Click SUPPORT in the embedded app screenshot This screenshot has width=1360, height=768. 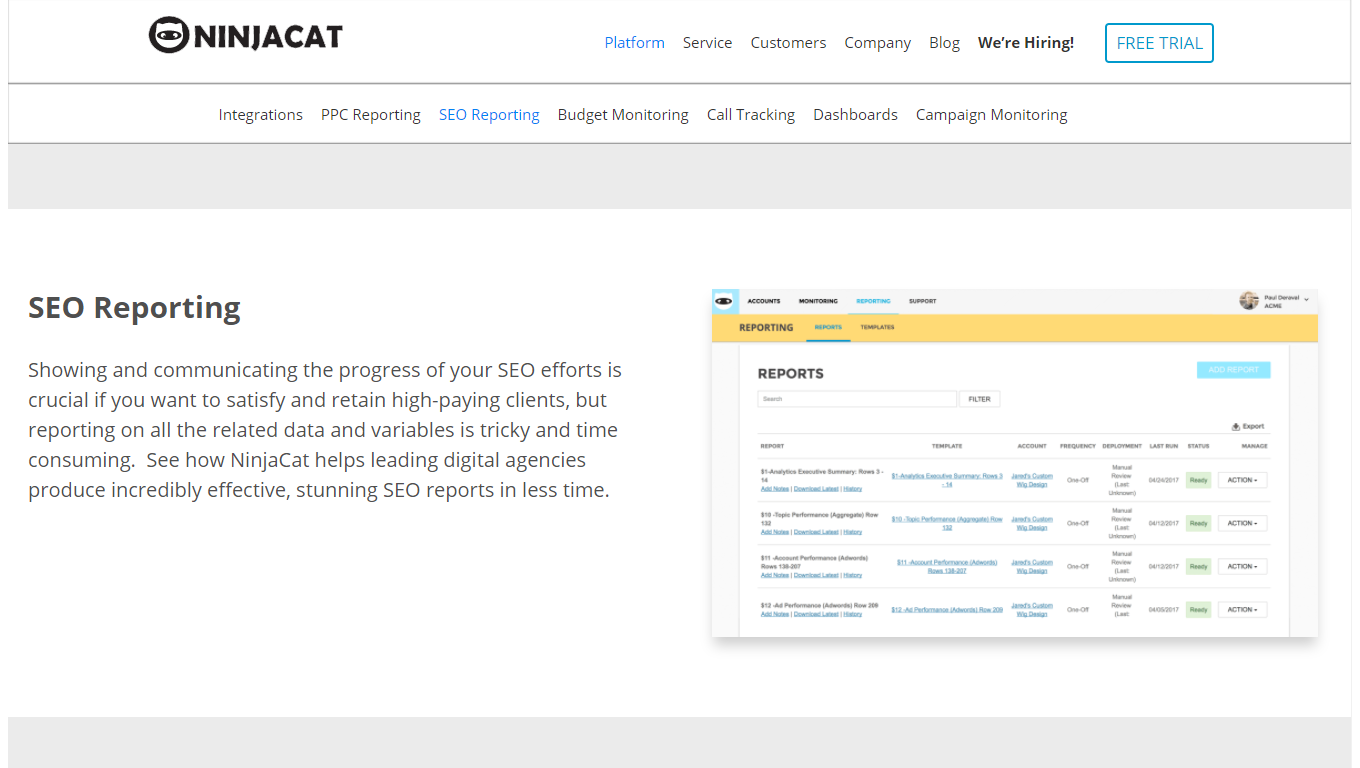pyautogui.click(x=923, y=301)
